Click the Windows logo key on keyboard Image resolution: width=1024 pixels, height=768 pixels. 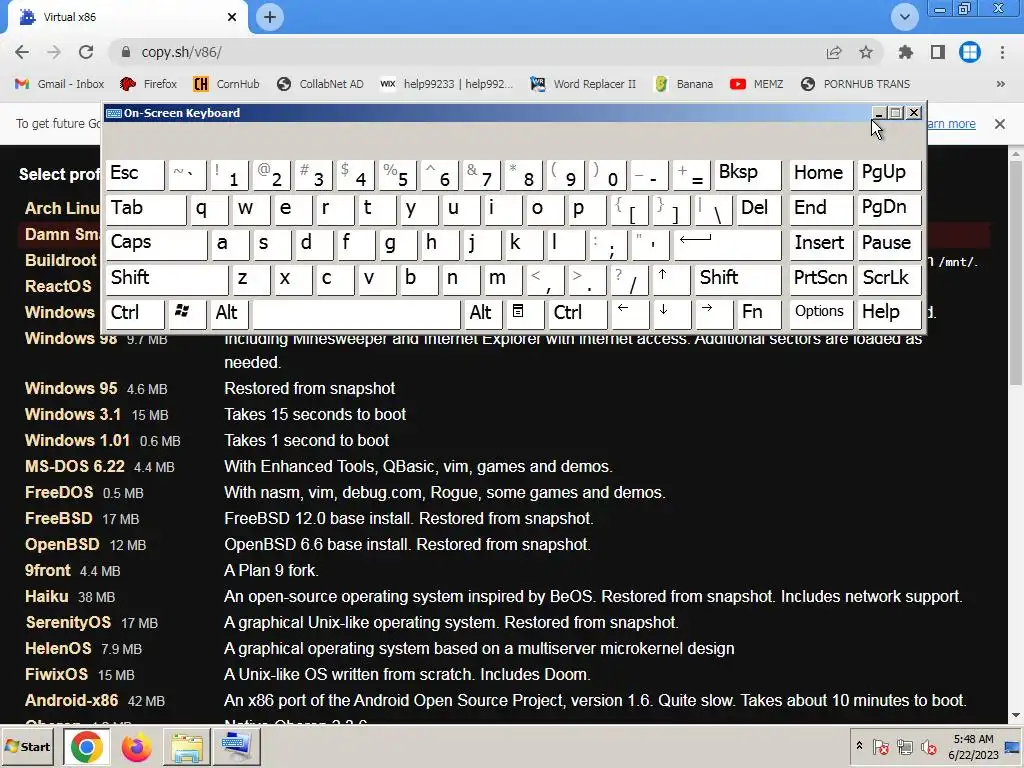[186, 314]
